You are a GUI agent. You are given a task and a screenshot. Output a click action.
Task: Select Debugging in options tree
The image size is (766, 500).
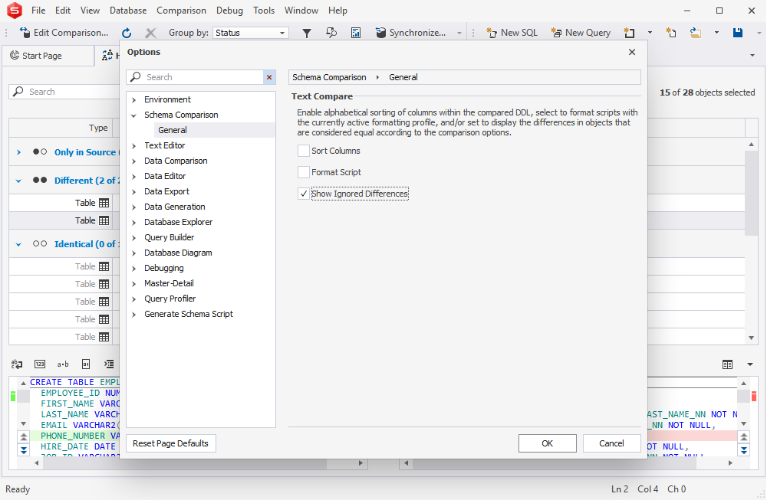coord(164,268)
